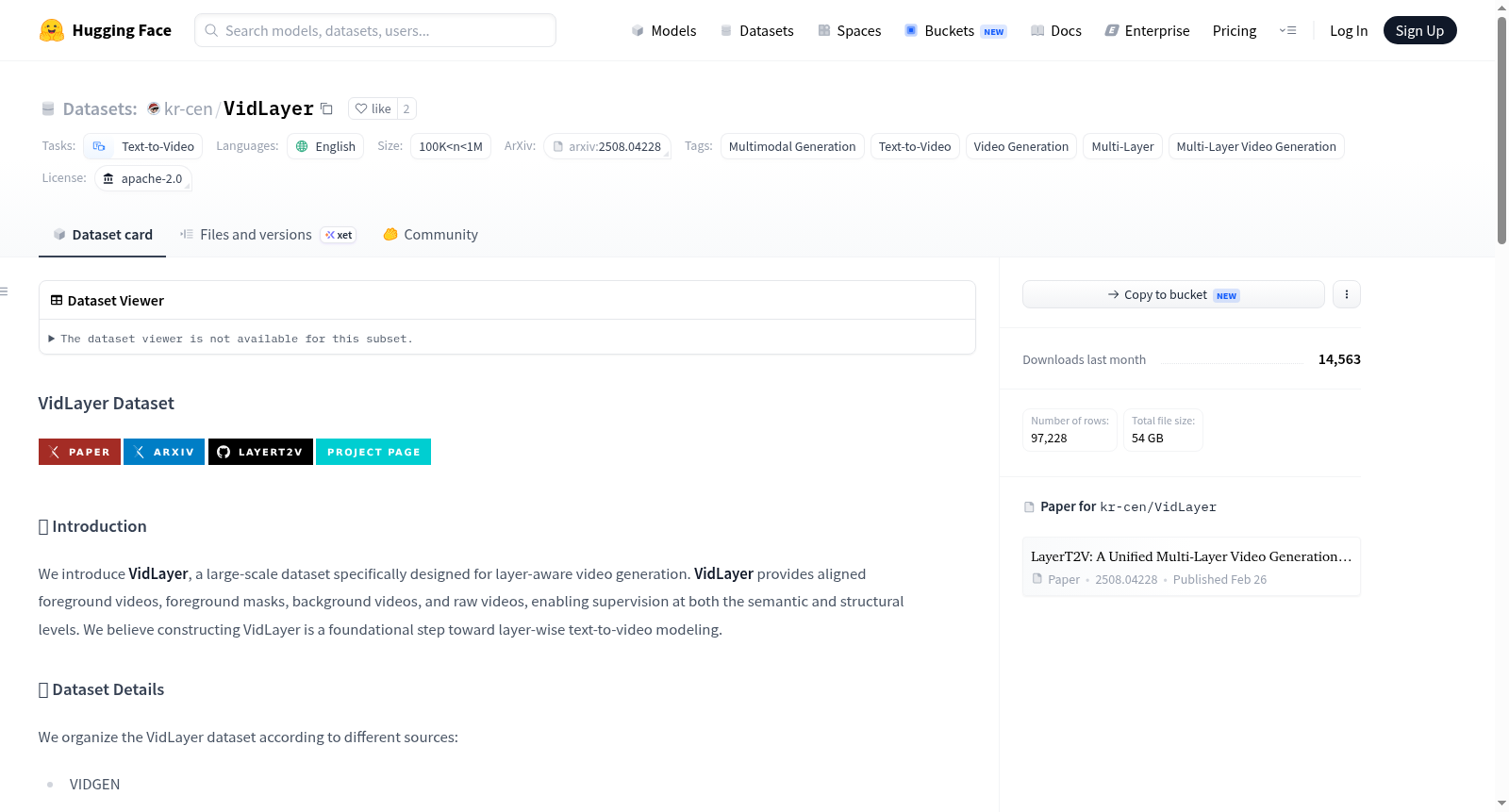Open the apache-2.0 license tag
The height and width of the screenshot is (812, 1509).
pos(143,178)
